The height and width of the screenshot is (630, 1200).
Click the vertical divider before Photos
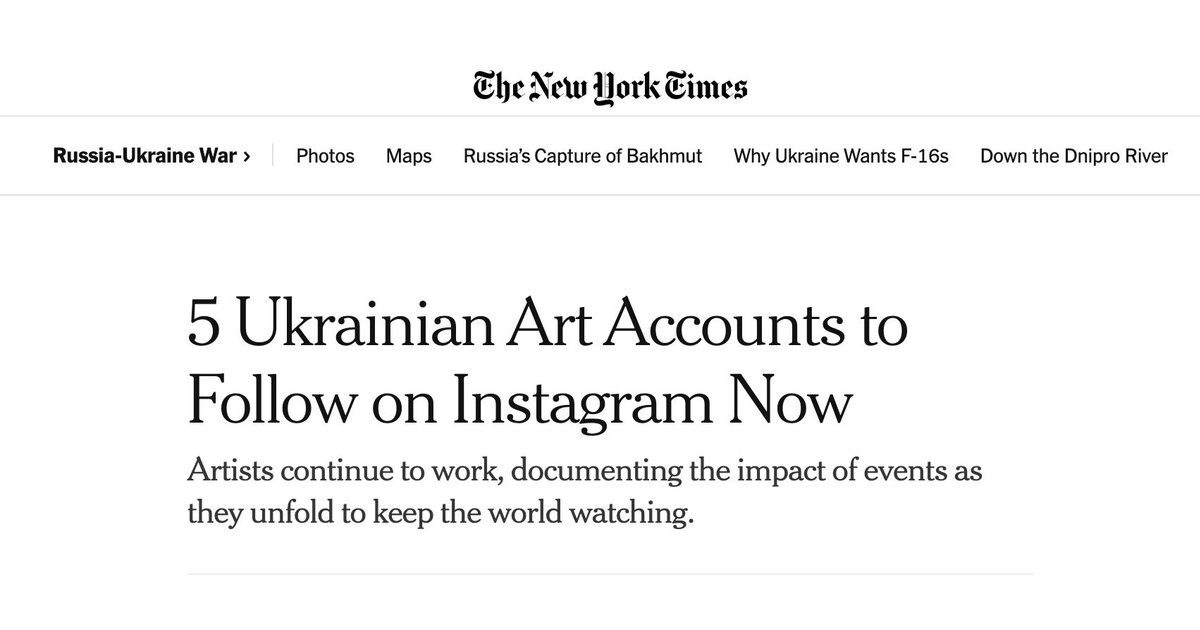(x=273, y=156)
